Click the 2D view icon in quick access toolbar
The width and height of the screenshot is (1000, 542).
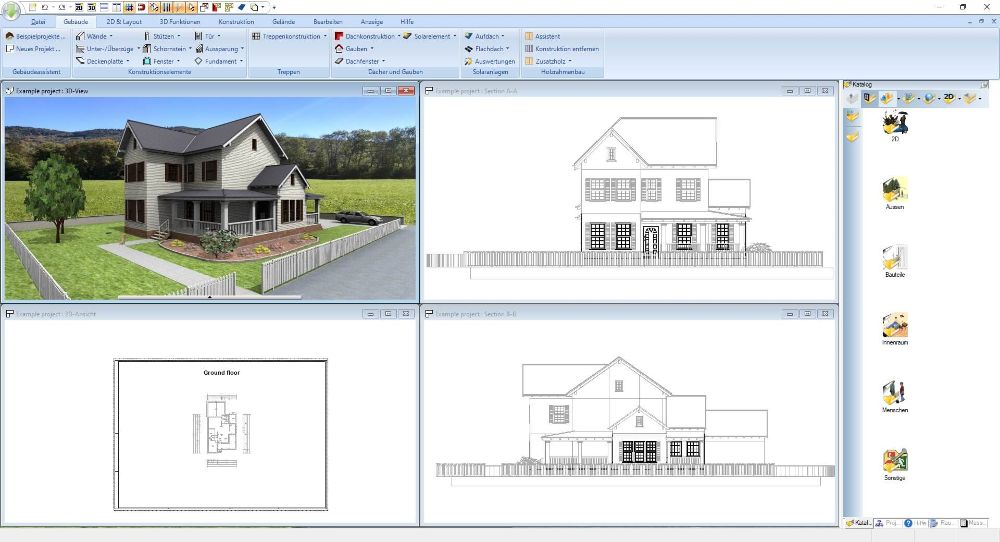pos(78,7)
